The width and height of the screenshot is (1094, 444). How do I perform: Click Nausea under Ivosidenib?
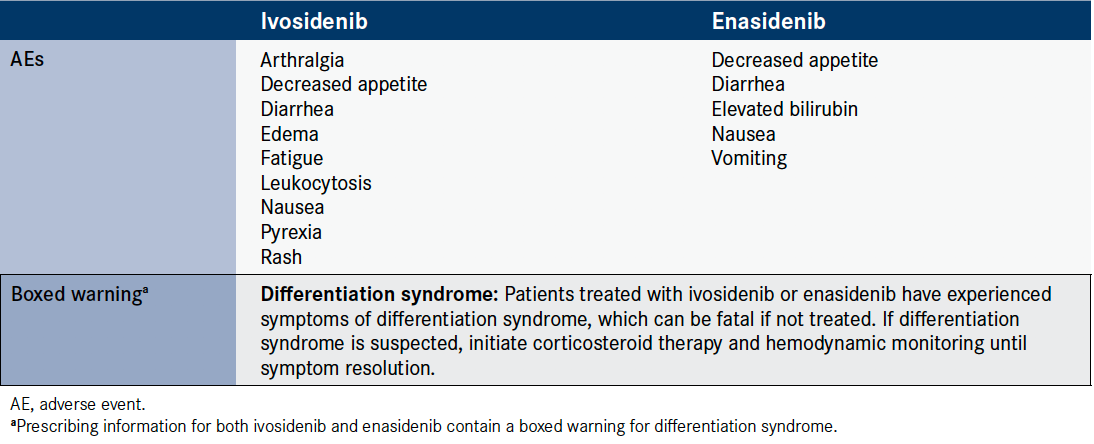coord(292,208)
